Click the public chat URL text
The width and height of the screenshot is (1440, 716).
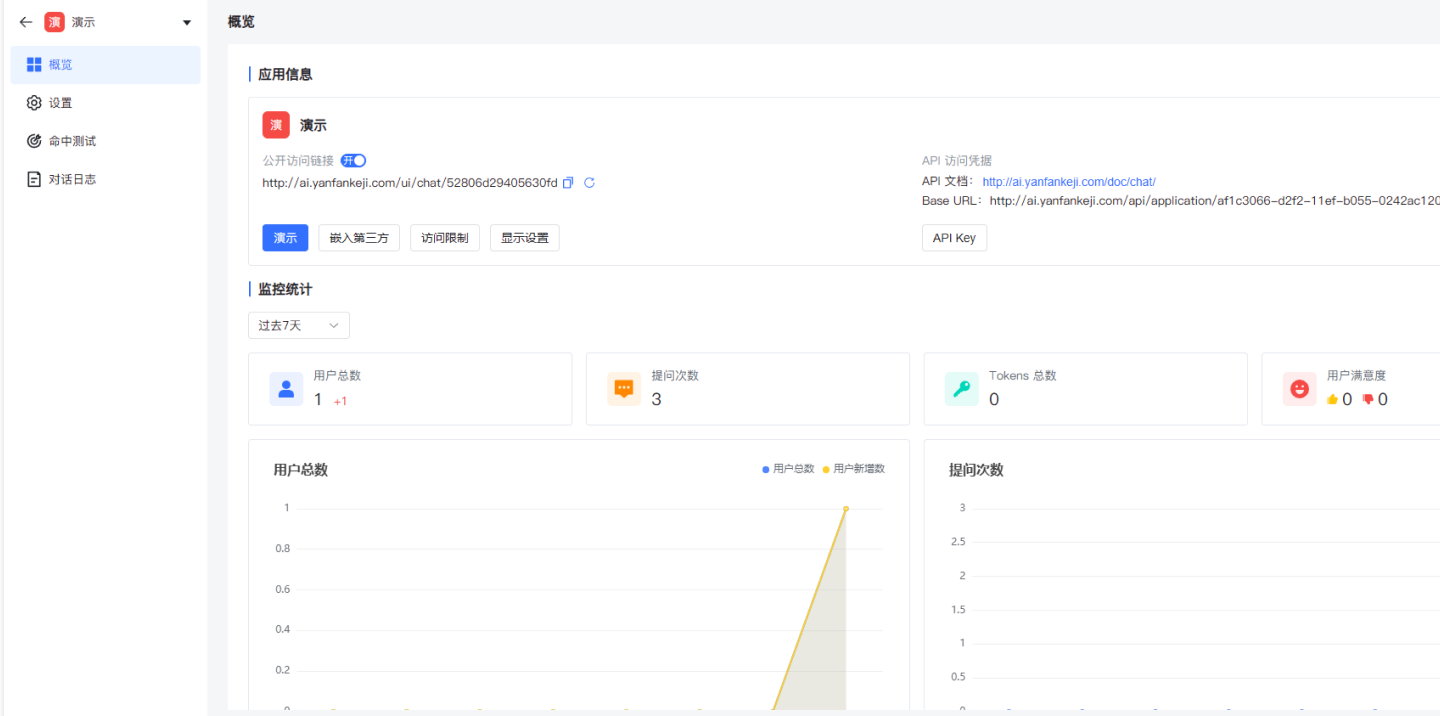(410, 183)
